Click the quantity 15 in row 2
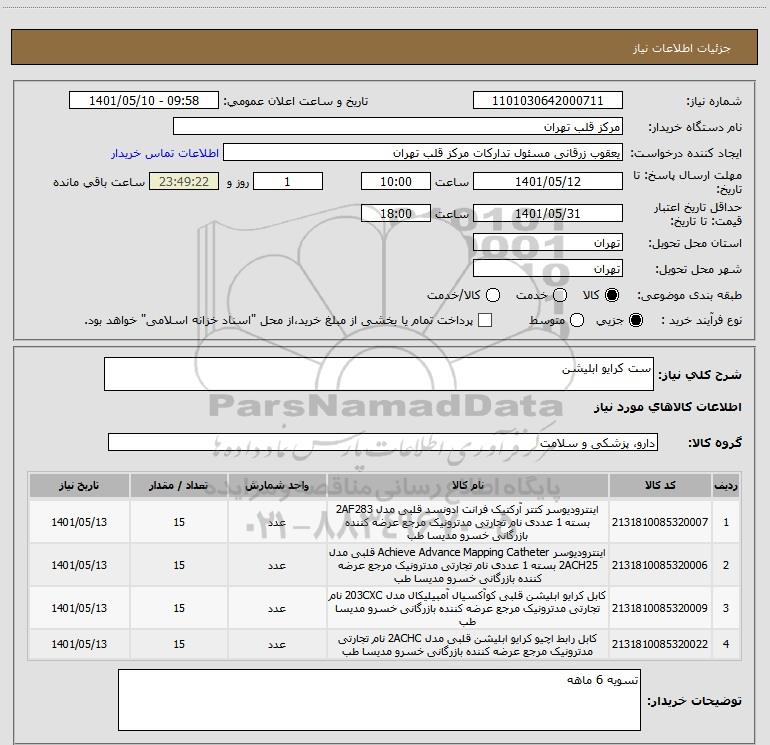This screenshot has width=770, height=745. [179, 565]
